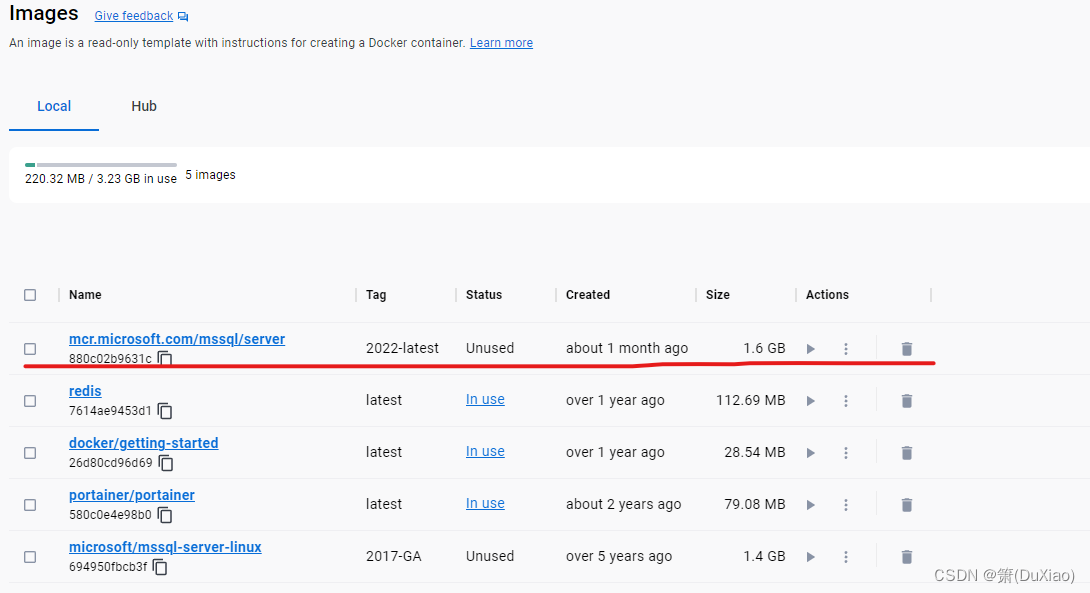Check the docker/getting-started row checkbox
The image size is (1090, 593).
pyautogui.click(x=30, y=453)
